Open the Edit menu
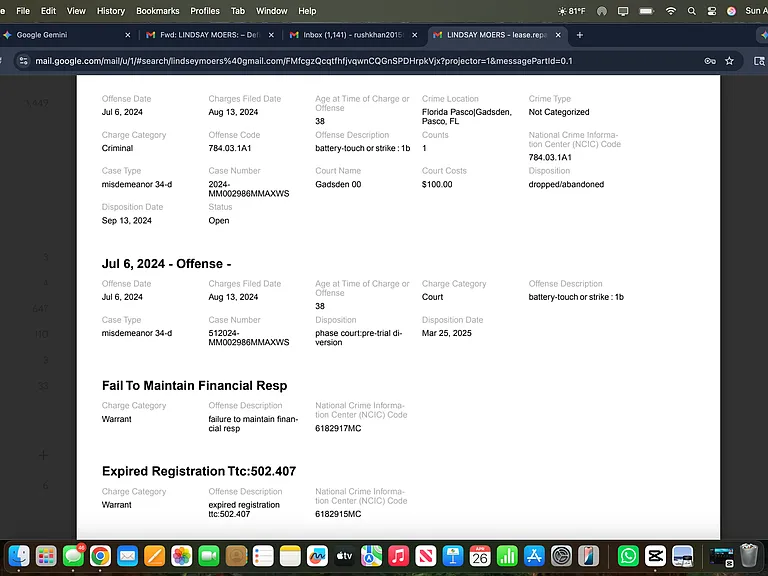 [x=48, y=11]
